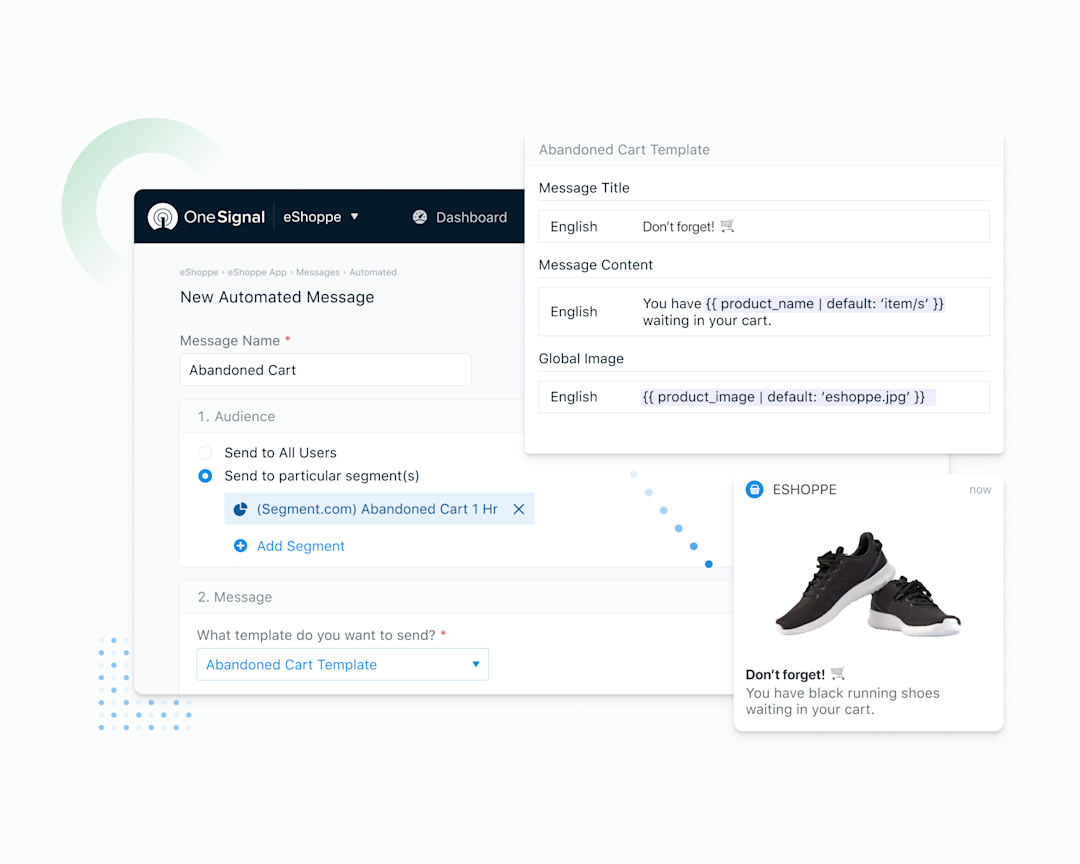Click the OneSignal logo icon
Image resolution: width=1080 pixels, height=864 pixels.
(x=163, y=217)
